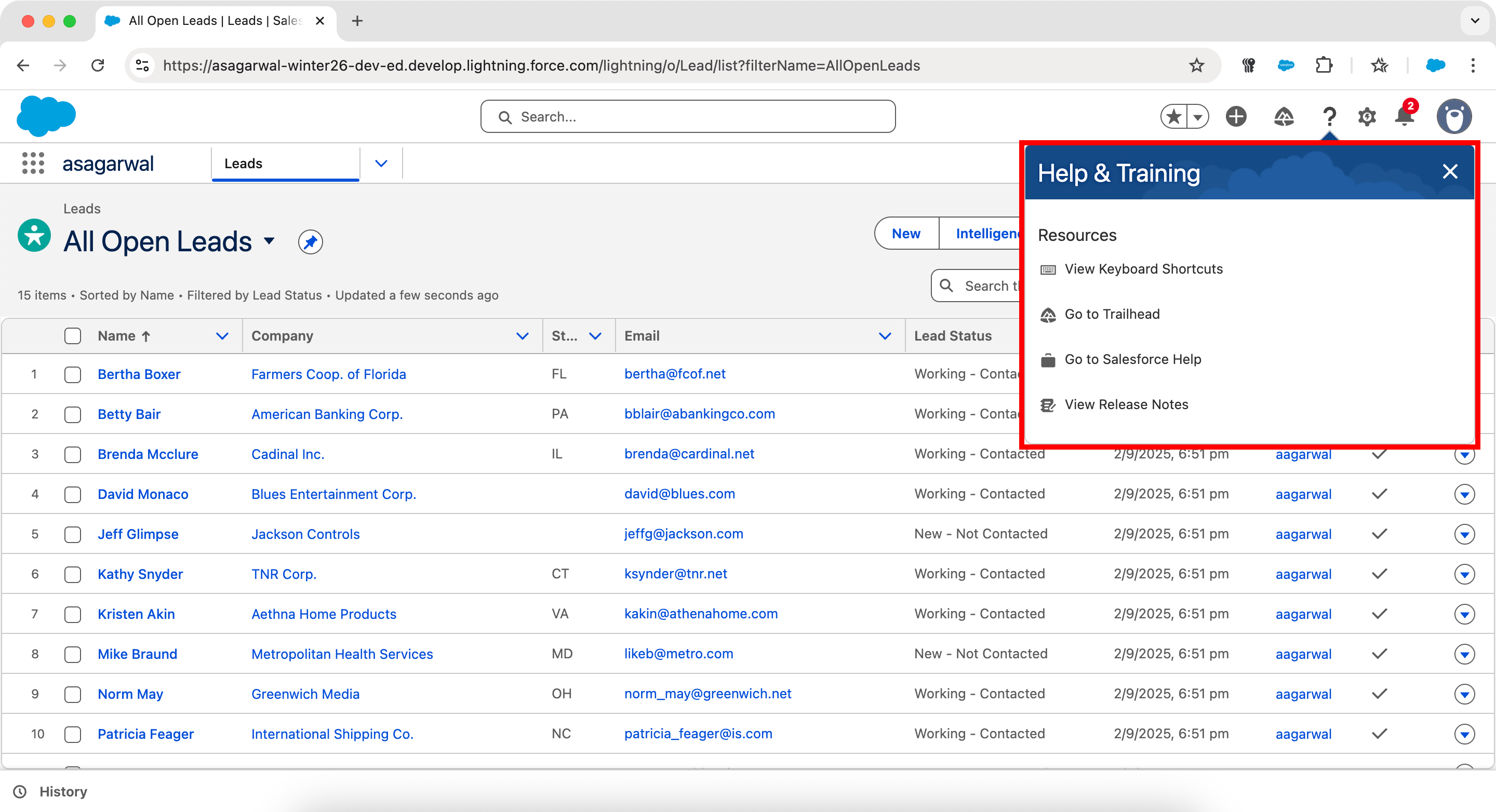This screenshot has width=1496, height=812.
Task: Check the box for Betty Bair
Action: pyautogui.click(x=73, y=414)
